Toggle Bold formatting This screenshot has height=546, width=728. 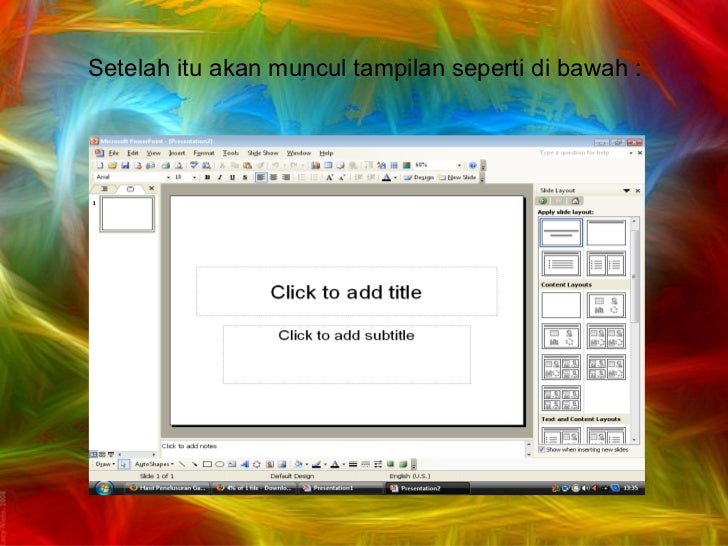point(207,177)
